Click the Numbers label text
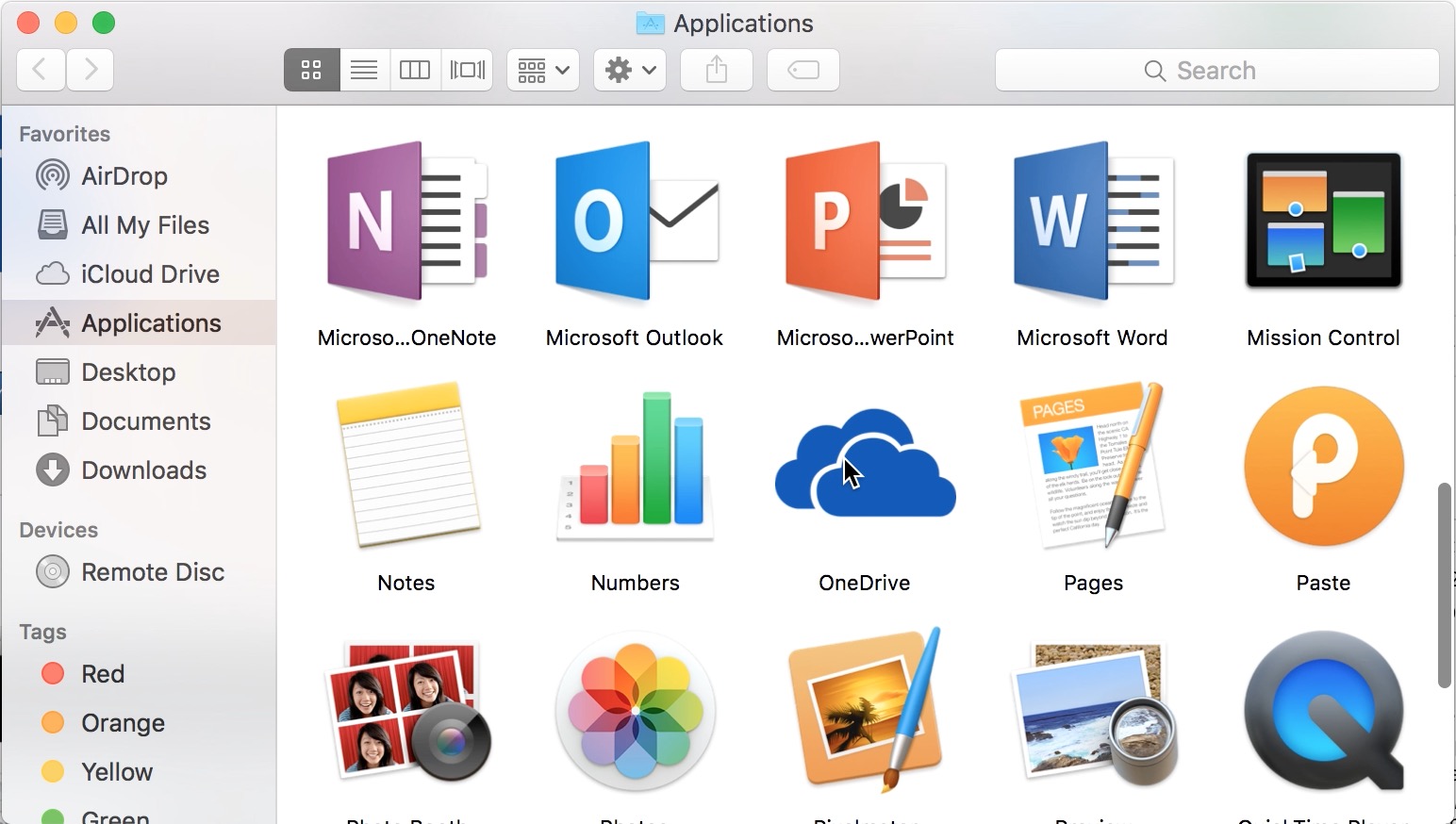Viewport: 1456px width, 824px height. [636, 583]
